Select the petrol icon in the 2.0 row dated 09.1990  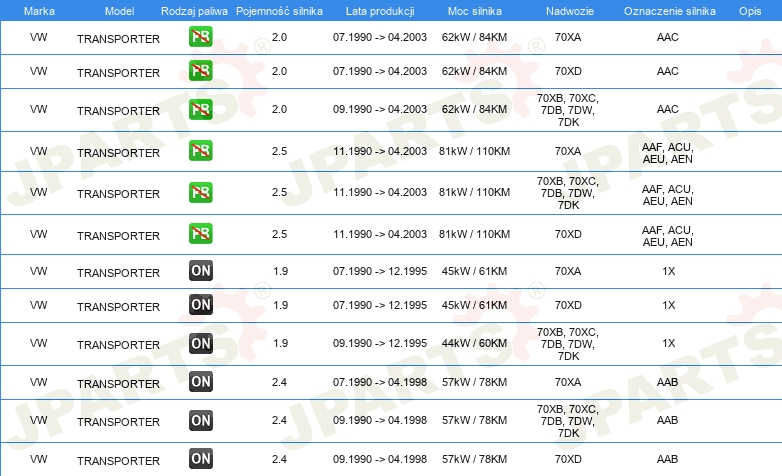(200, 109)
